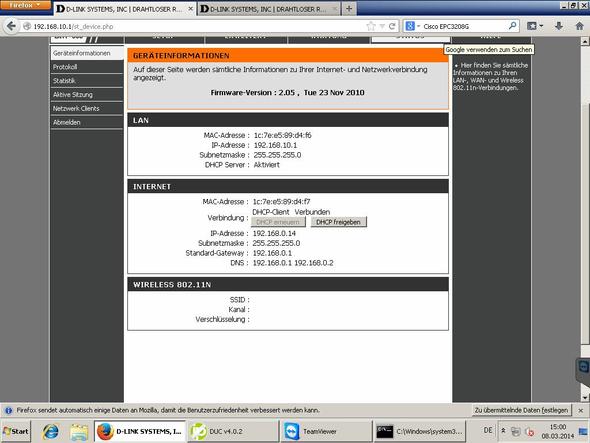
Task: Reload the page with the refresh icon
Action: [392, 26]
